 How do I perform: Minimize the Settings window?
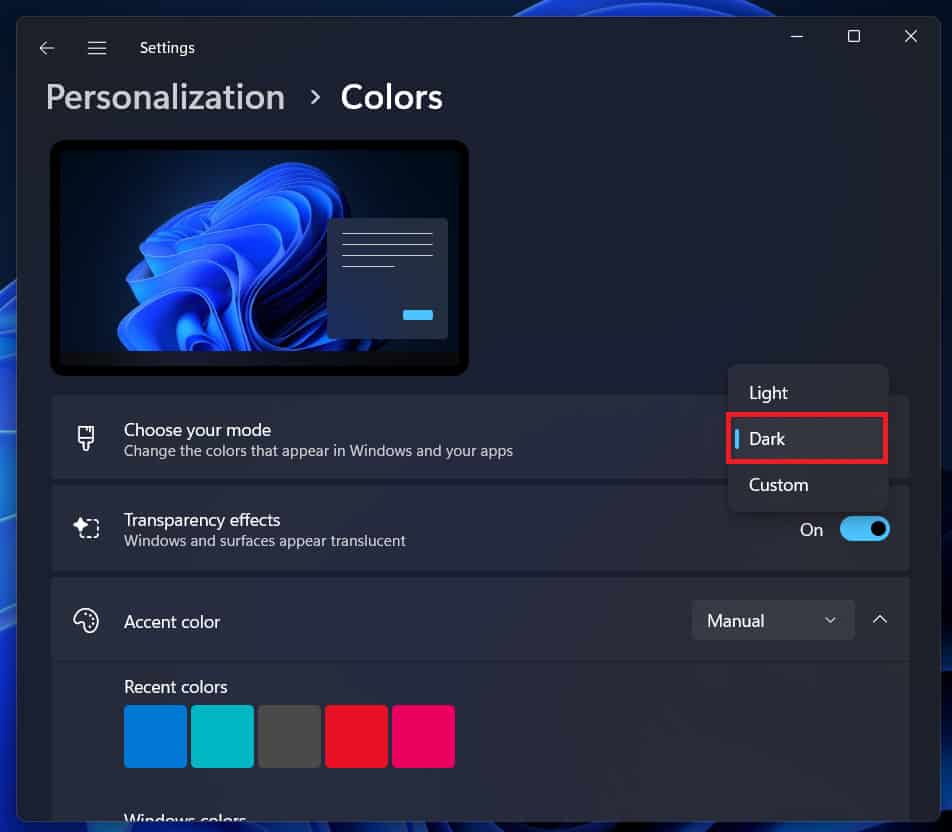(x=796, y=37)
